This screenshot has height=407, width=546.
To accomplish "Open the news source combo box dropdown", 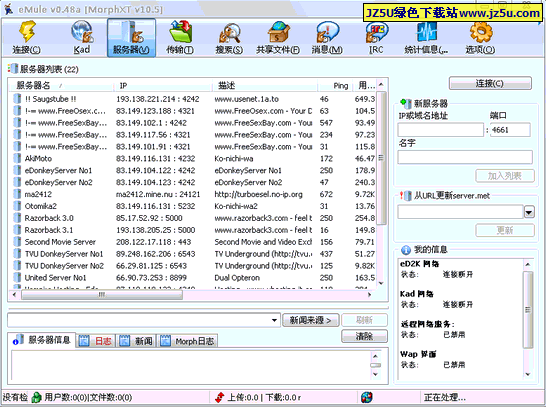I will (275, 320).
